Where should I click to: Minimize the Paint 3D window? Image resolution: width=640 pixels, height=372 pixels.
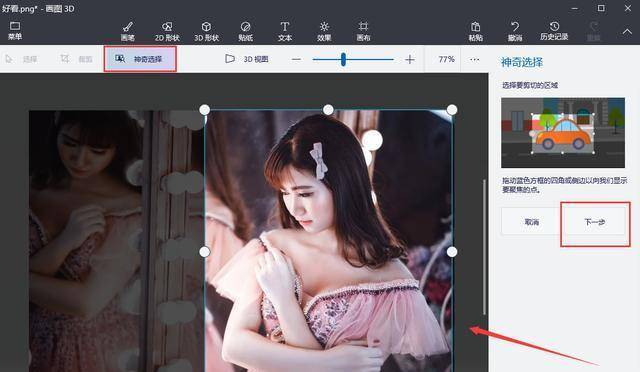[575, 8]
